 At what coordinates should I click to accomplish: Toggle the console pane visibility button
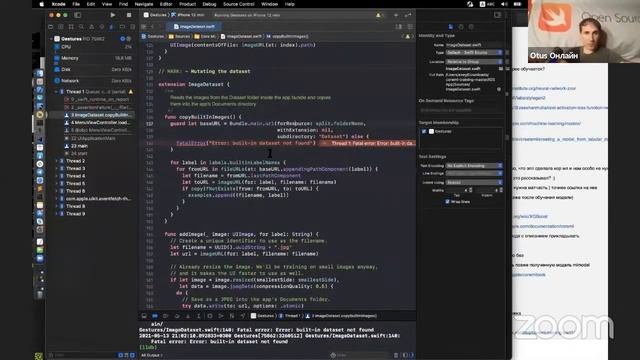coord(411,355)
